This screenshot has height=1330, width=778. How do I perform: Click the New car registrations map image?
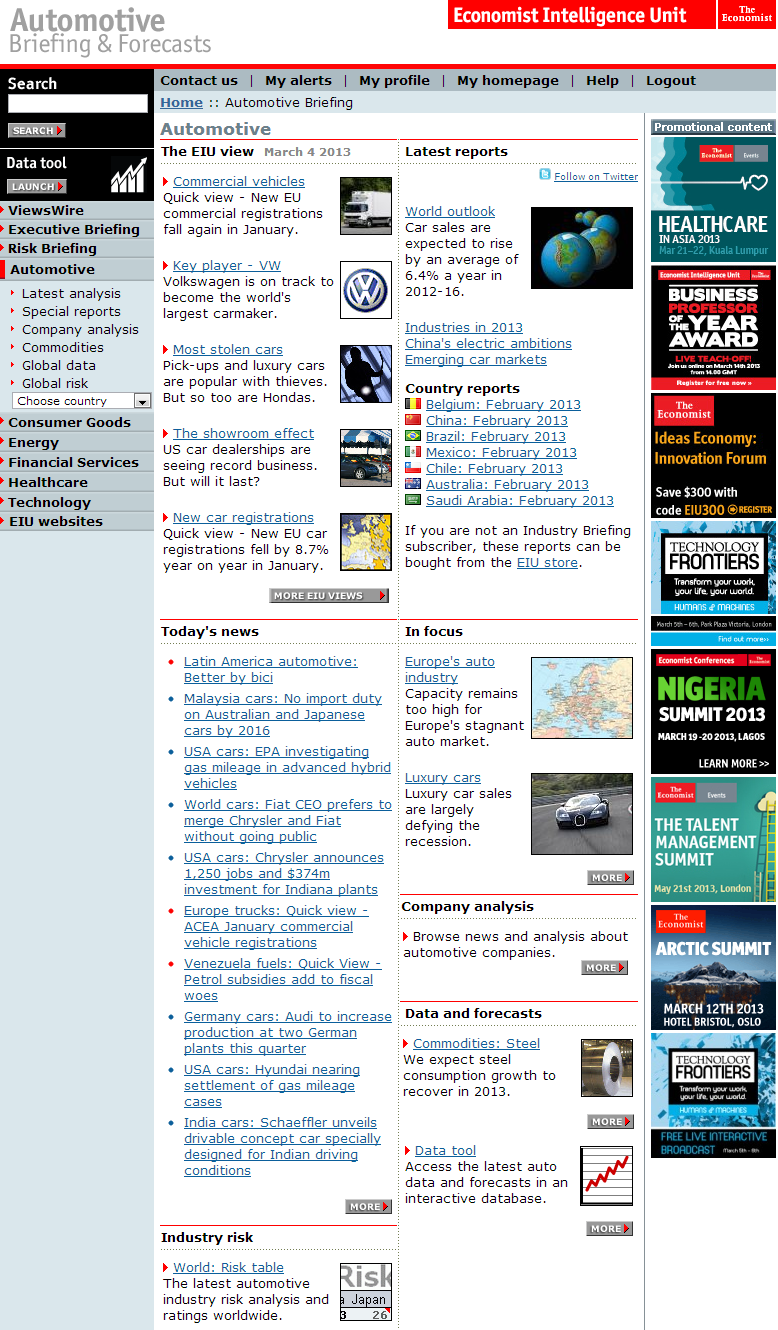[366, 542]
